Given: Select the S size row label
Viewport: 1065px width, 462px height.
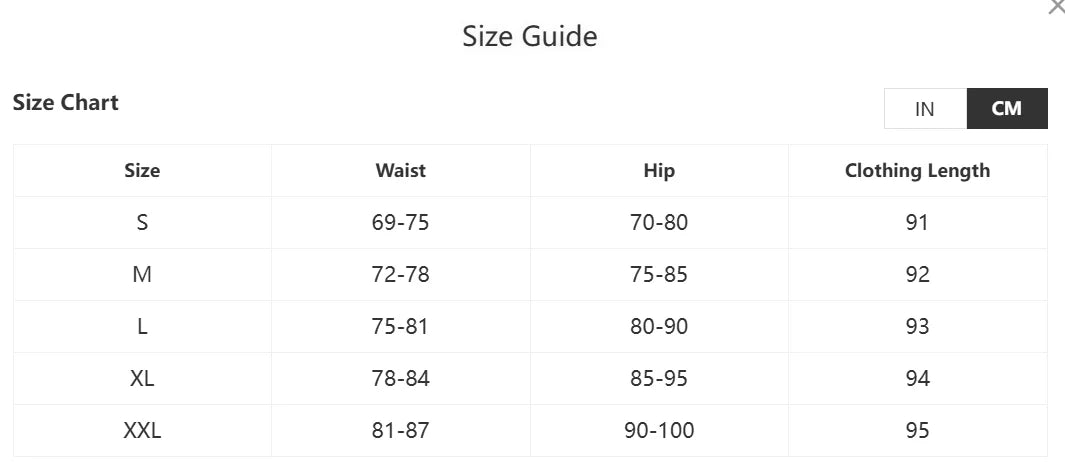Looking at the screenshot, I should 142,222.
